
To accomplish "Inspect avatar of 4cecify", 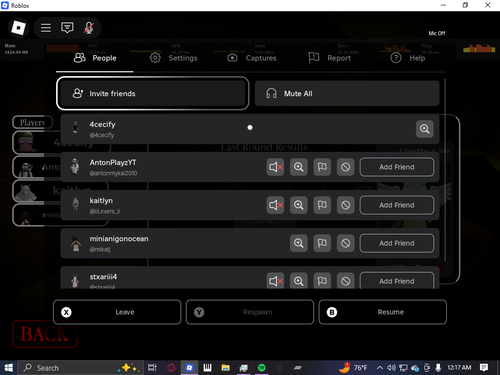I will pyautogui.click(x=425, y=129).
